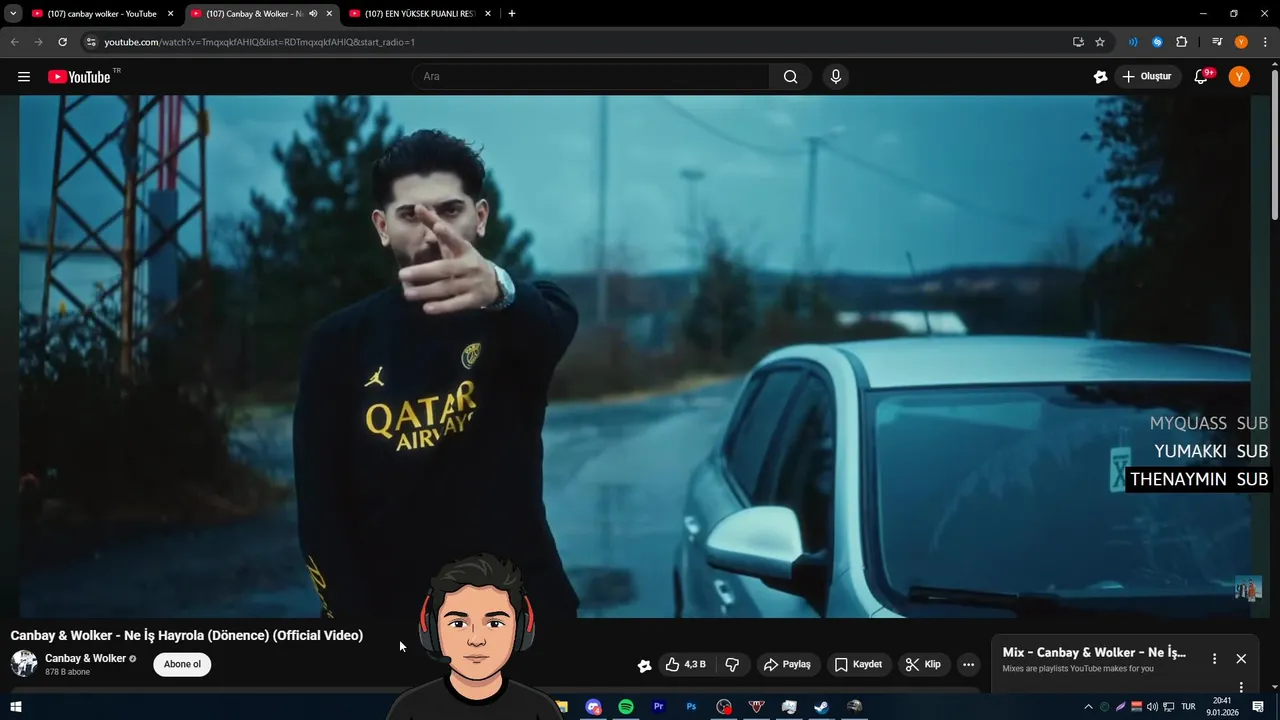1280x720 pixels.
Task: Go forward in browser history
Action: pos(38,42)
